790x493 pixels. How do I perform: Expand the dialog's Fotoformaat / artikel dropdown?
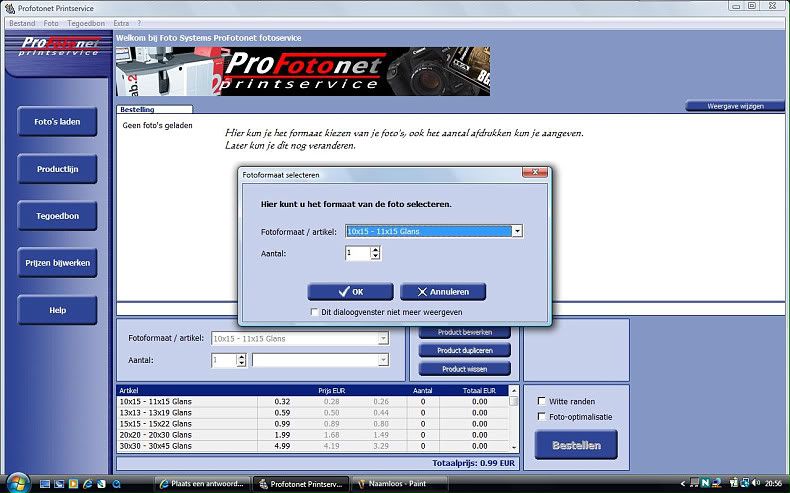(517, 231)
